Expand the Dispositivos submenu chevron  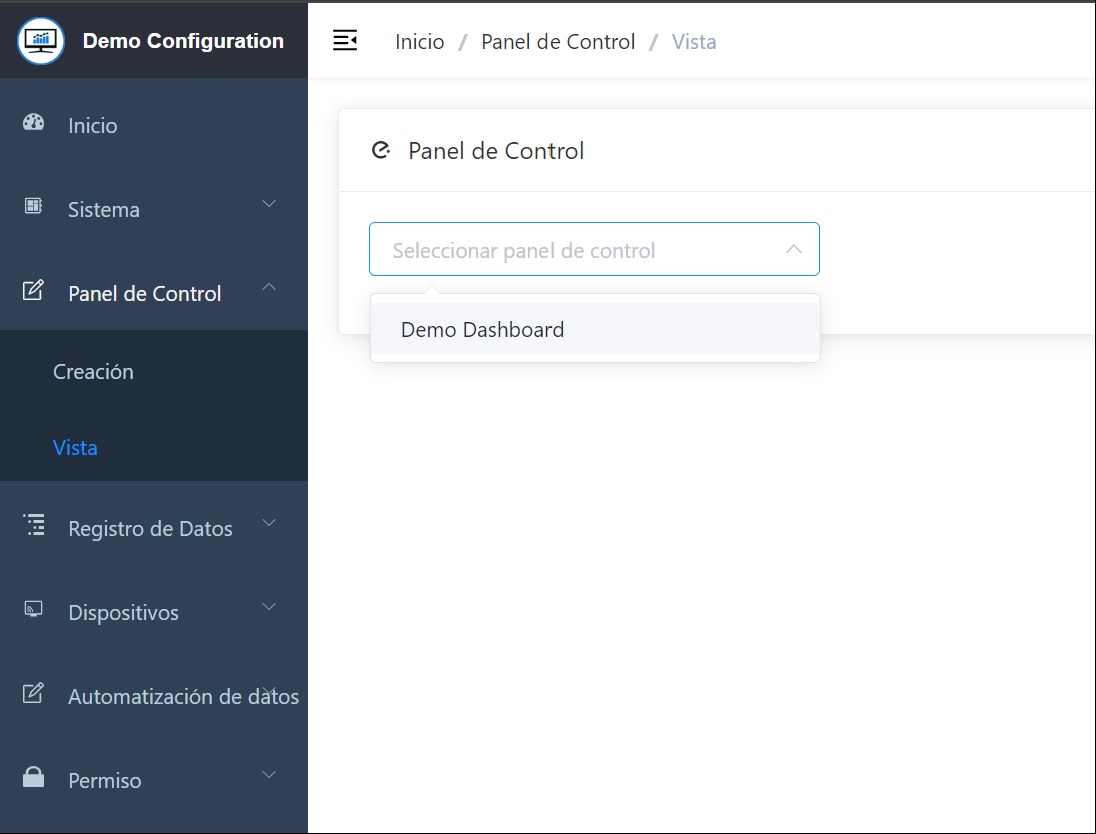pyautogui.click(x=269, y=607)
